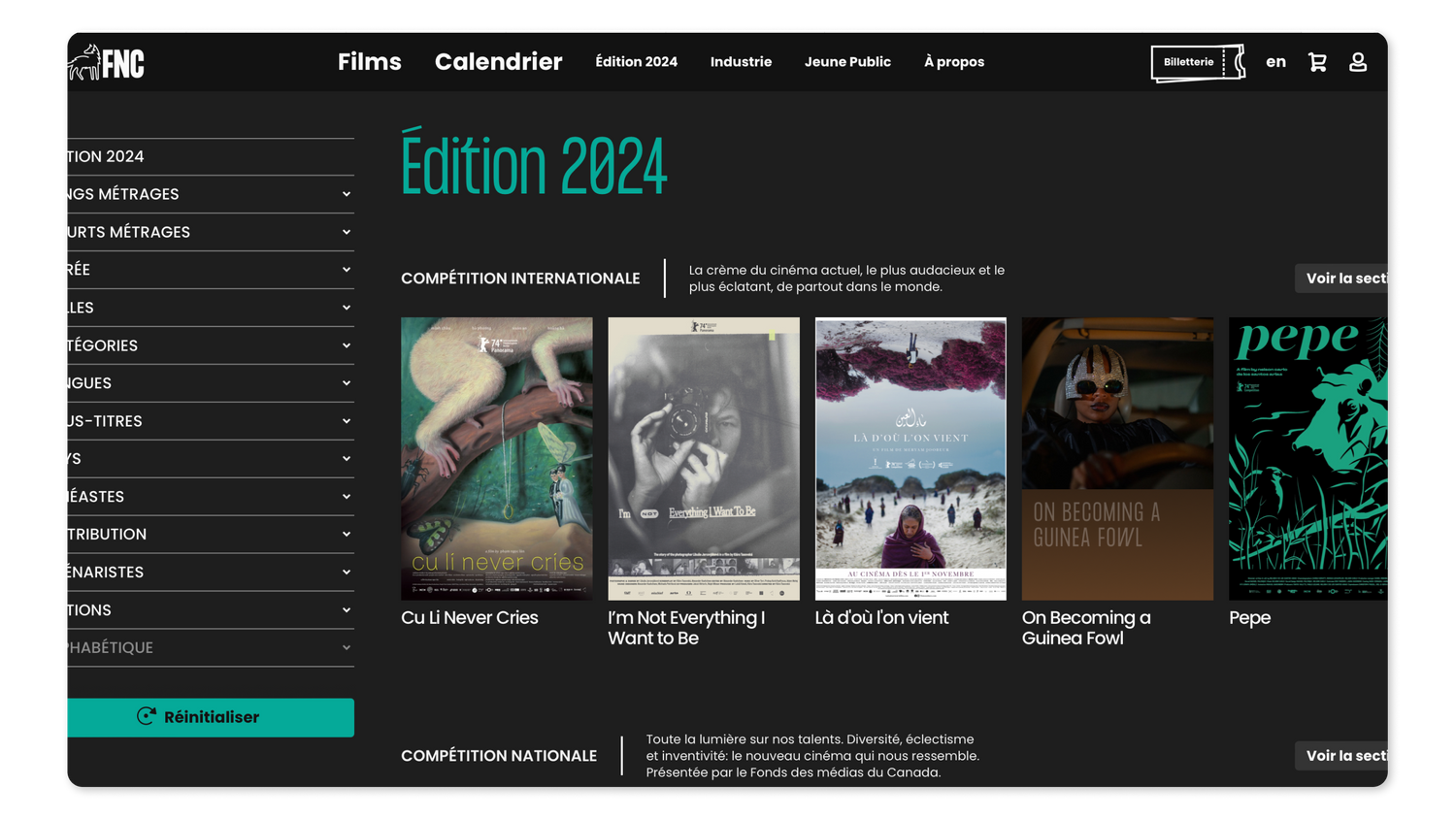Click the Réinitialiser reset button
Viewport: 1456px width, 819px height.
[x=211, y=717]
